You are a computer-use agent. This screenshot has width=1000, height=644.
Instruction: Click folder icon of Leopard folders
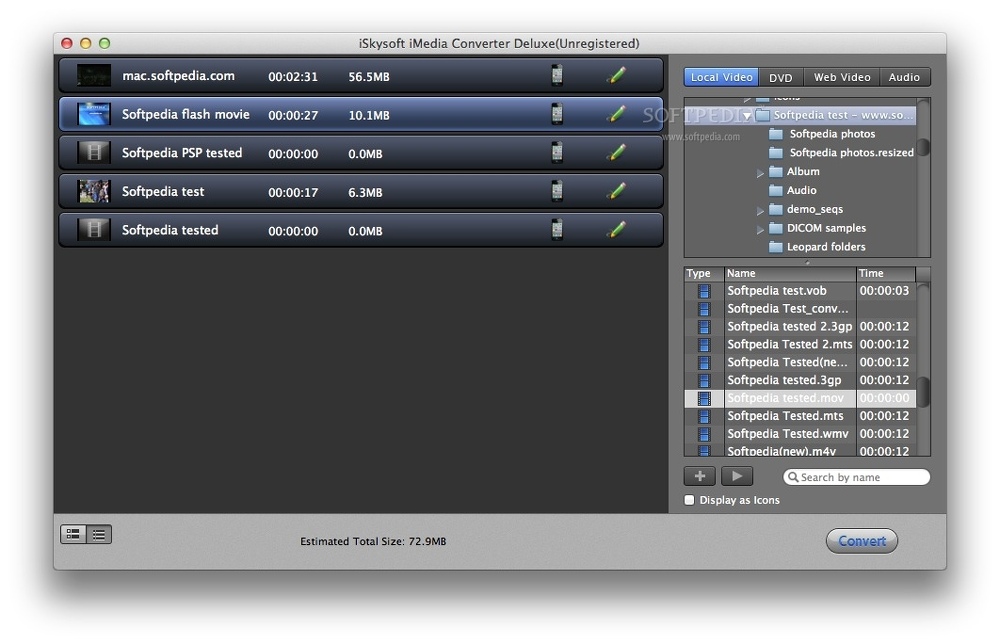[x=776, y=247]
